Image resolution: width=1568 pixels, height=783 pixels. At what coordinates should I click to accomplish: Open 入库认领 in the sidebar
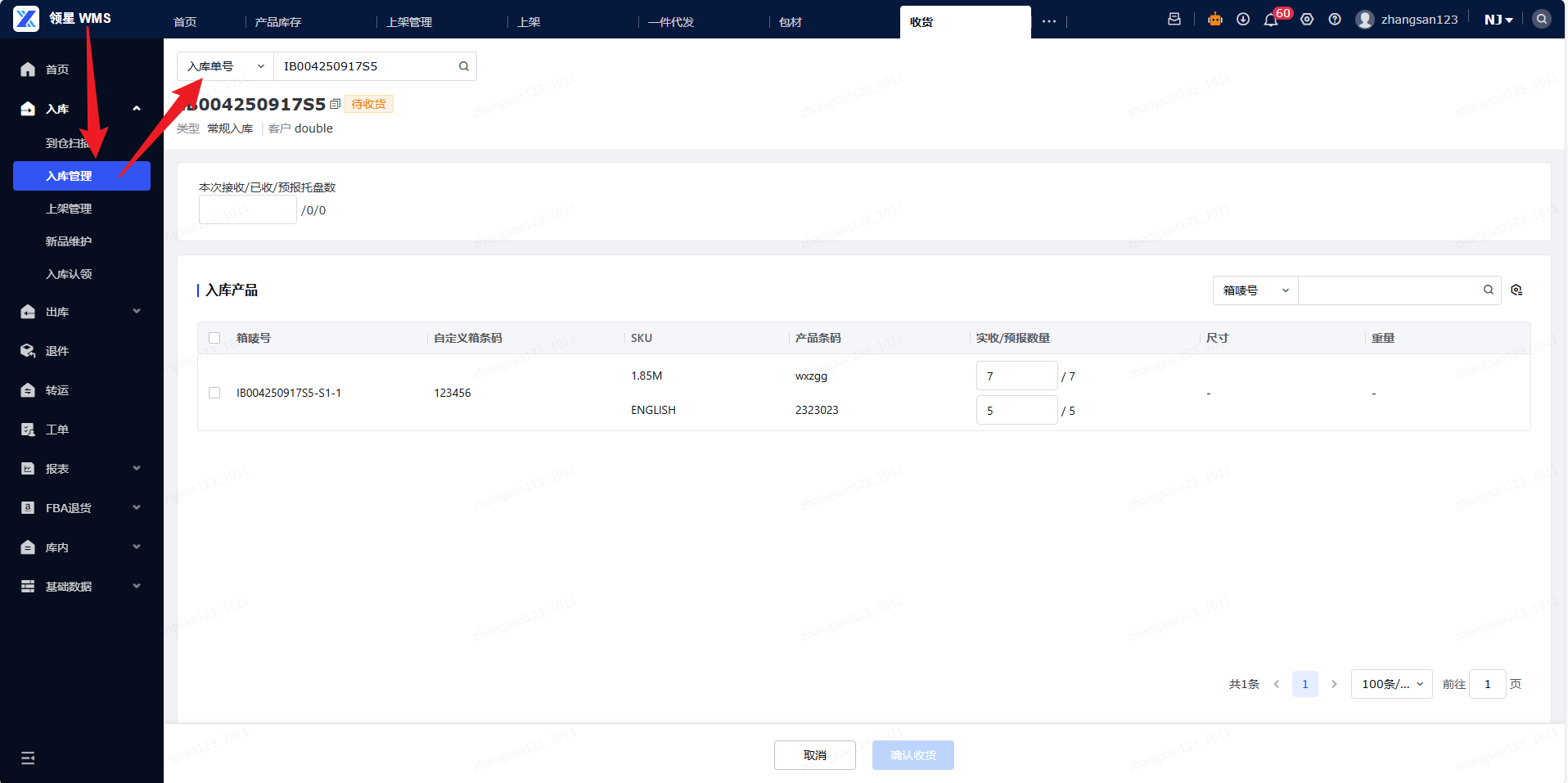click(69, 274)
